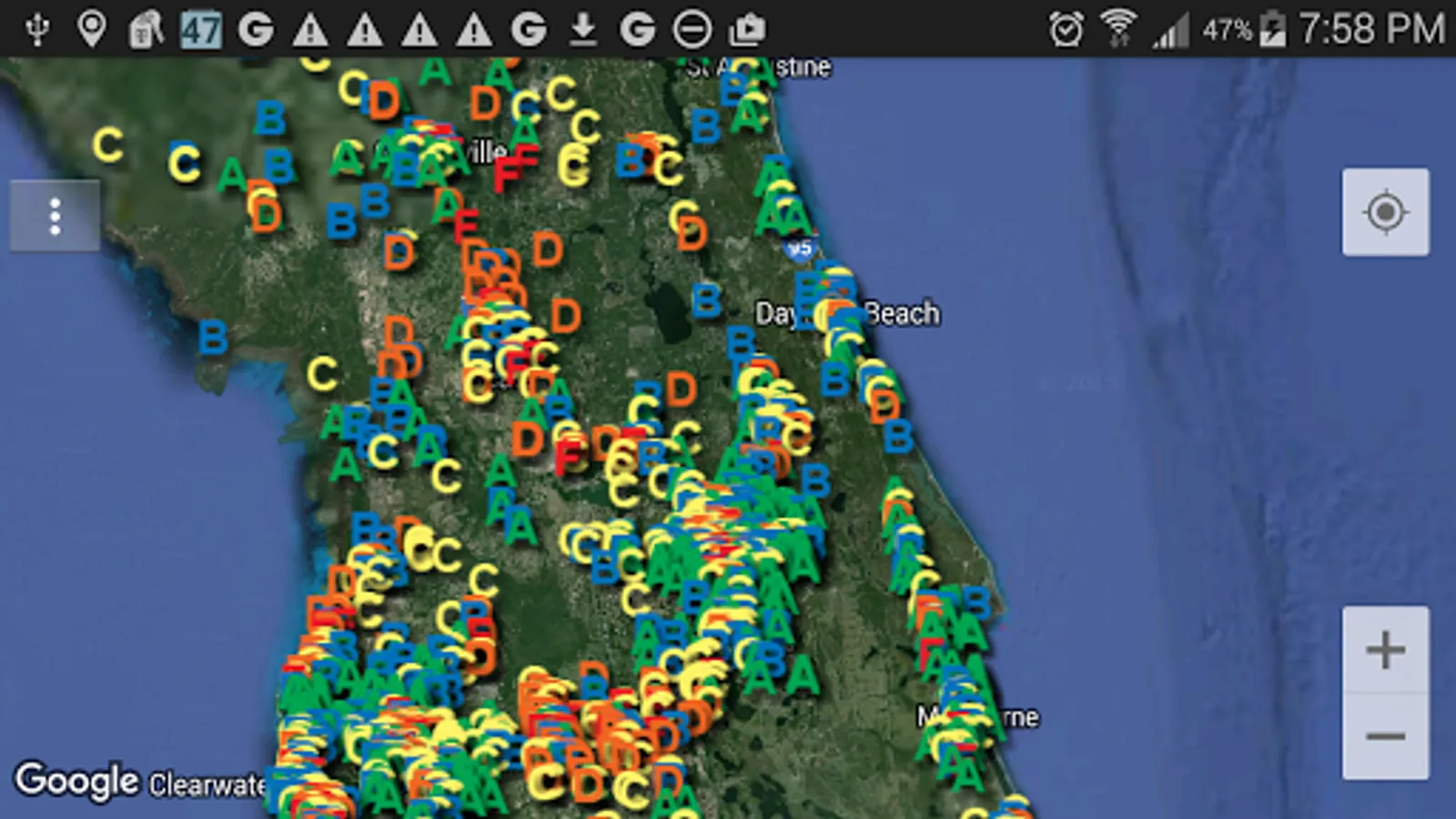Tap the location pin status bar icon
This screenshot has width=1456, height=819.
tap(91, 28)
